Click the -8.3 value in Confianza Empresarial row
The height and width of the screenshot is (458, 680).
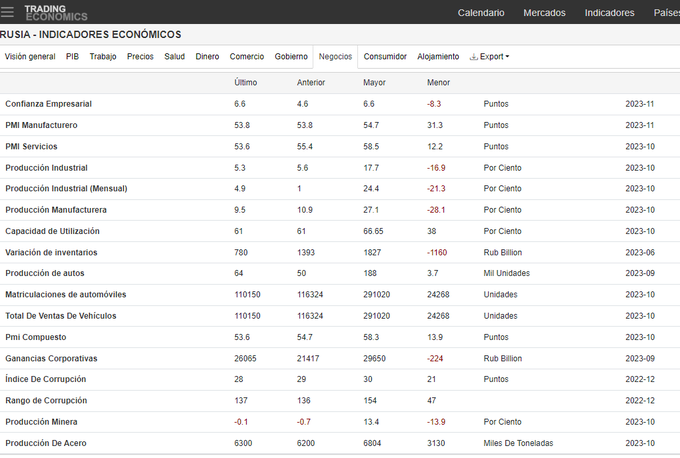(x=434, y=104)
